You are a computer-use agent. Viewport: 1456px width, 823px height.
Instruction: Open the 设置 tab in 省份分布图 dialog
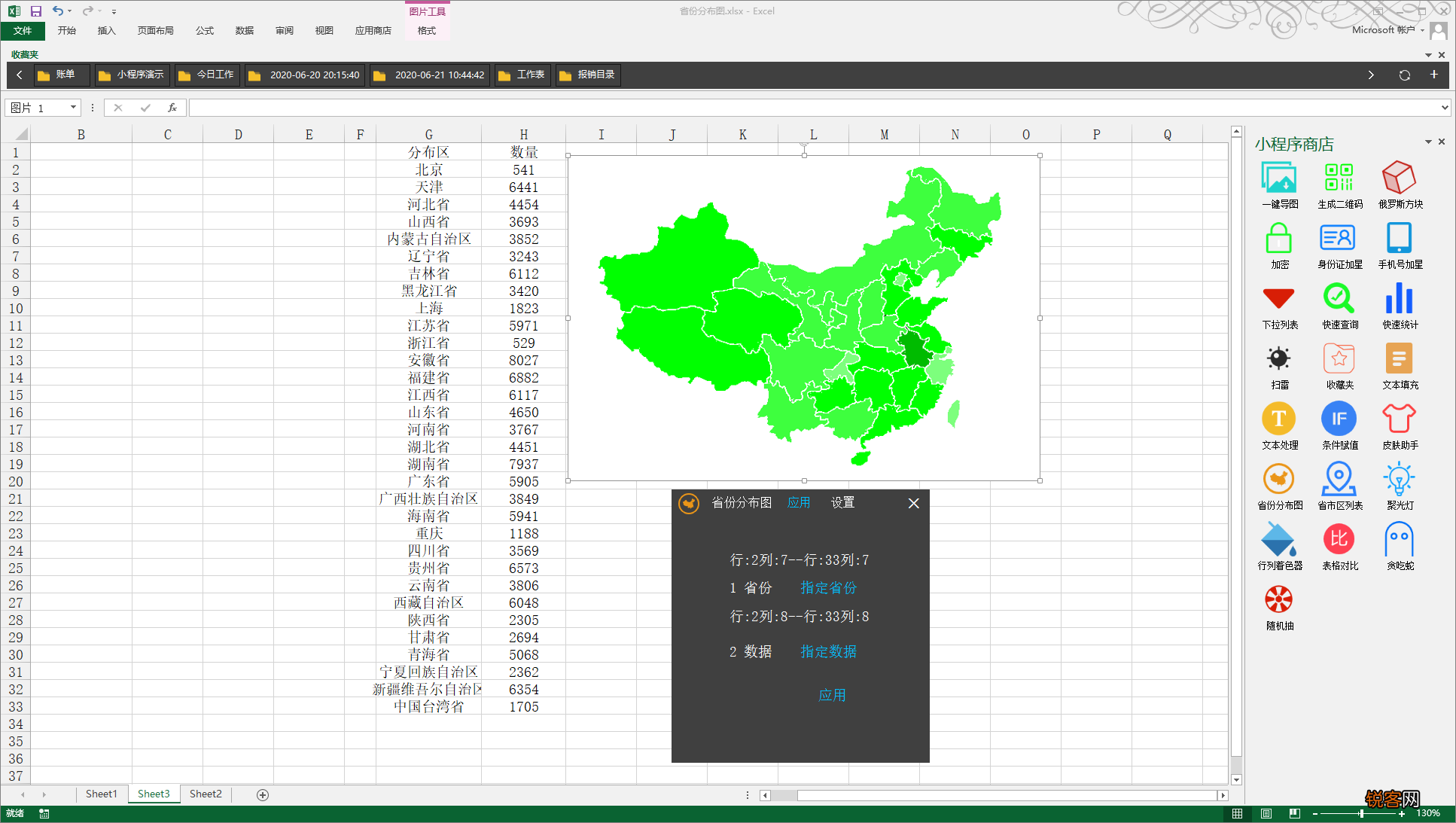click(x=842, y=503)
